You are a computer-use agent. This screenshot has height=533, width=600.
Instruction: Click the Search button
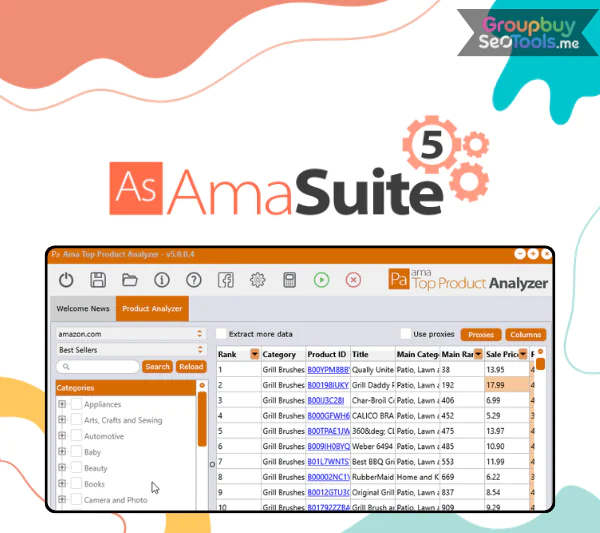157,367
